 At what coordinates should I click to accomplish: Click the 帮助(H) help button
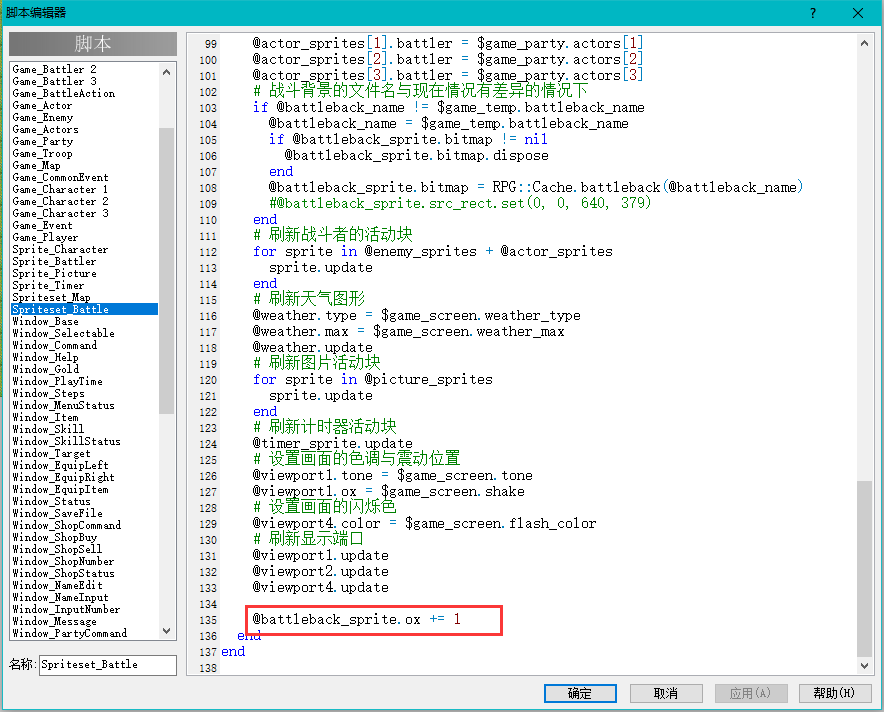834,693
